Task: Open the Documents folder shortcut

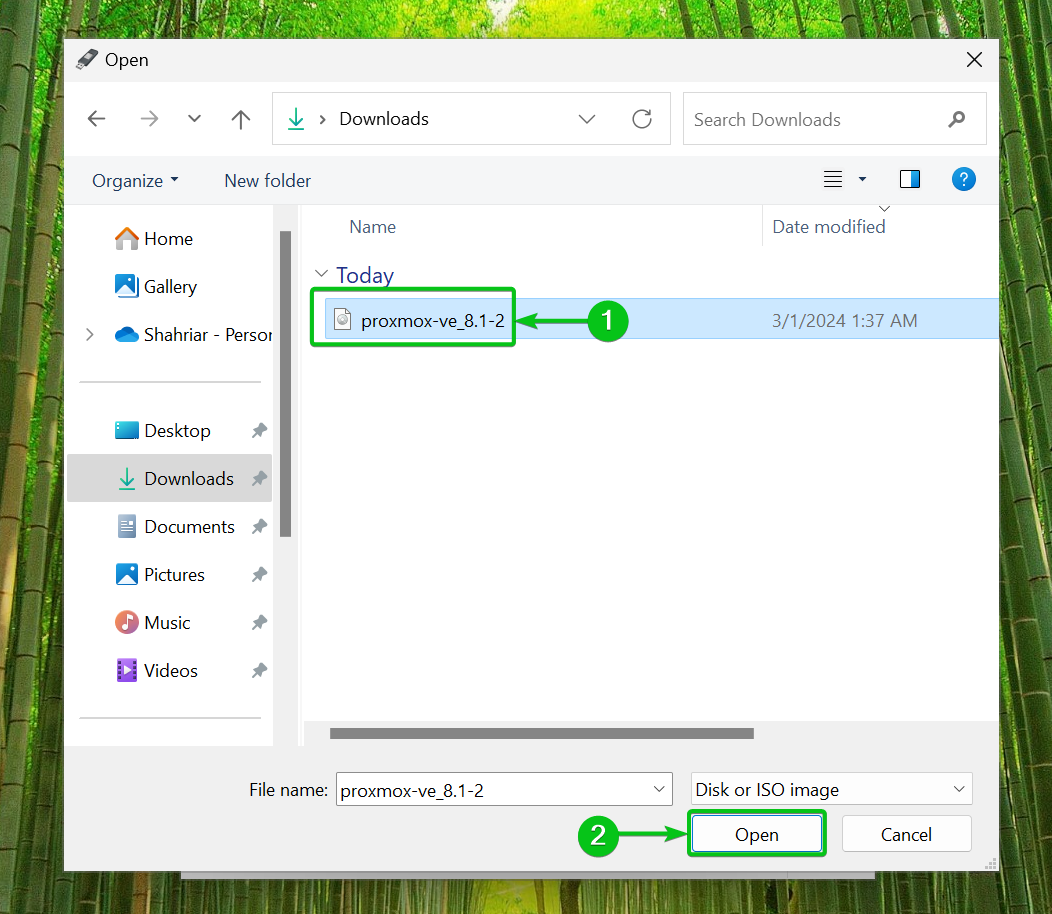Action: point(176,527)
